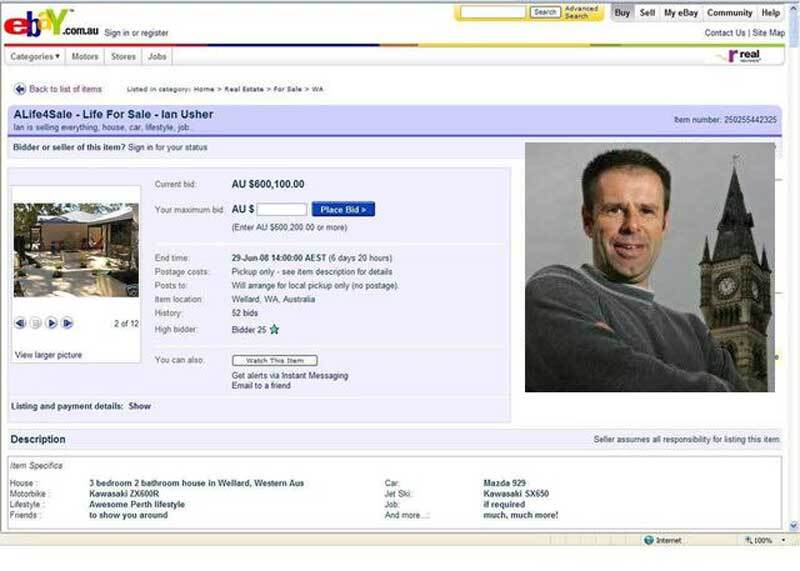Open the My eBay tab
The width and height of the screenshot is (800, 571).
pos(681,13)
